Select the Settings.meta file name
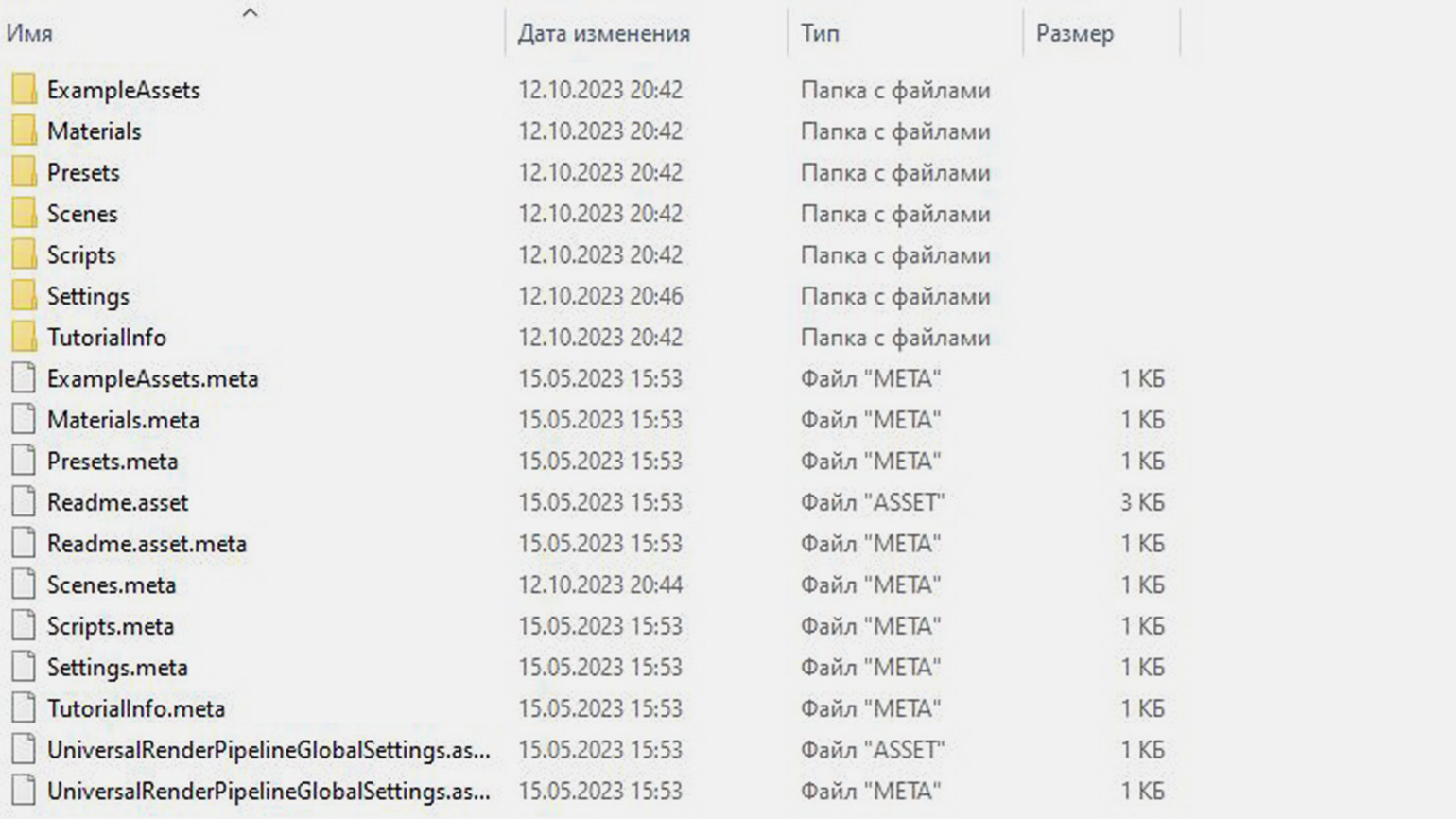The width and height of the screenshot is (1456, 819). pos(117,668)
